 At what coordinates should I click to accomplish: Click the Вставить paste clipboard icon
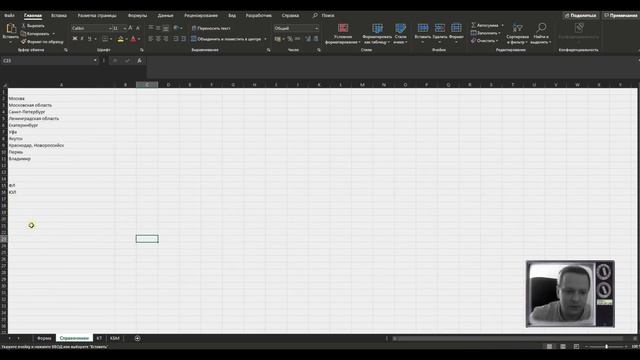pyautogui.click(x=11, y=28)
